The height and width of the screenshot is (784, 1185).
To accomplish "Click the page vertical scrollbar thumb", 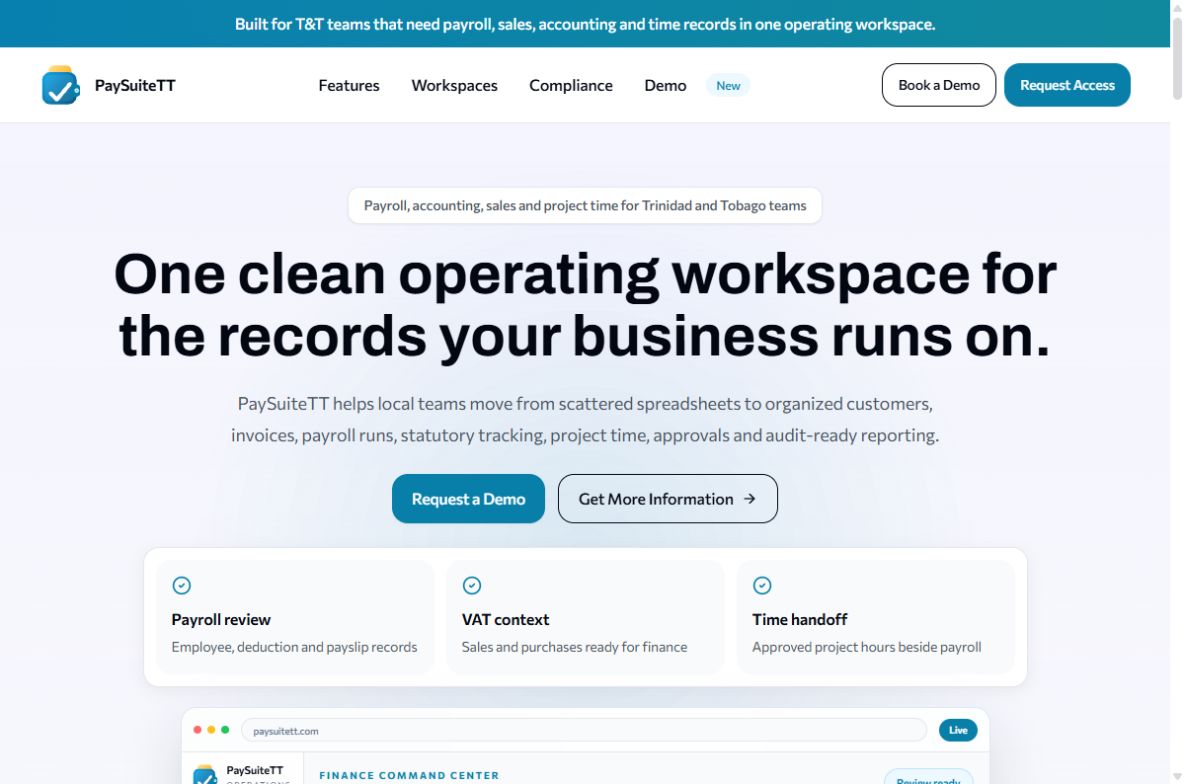I will tap(1177, 59).
